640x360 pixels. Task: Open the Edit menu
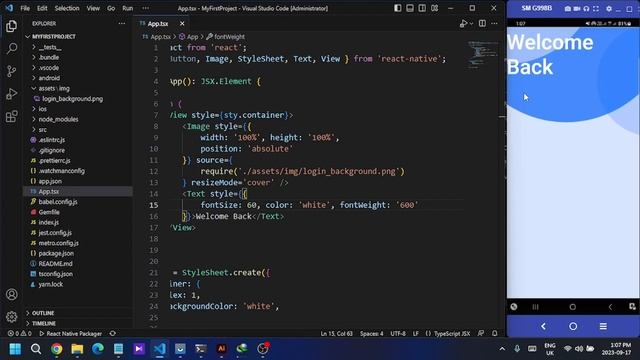click(x=42, y=8)
